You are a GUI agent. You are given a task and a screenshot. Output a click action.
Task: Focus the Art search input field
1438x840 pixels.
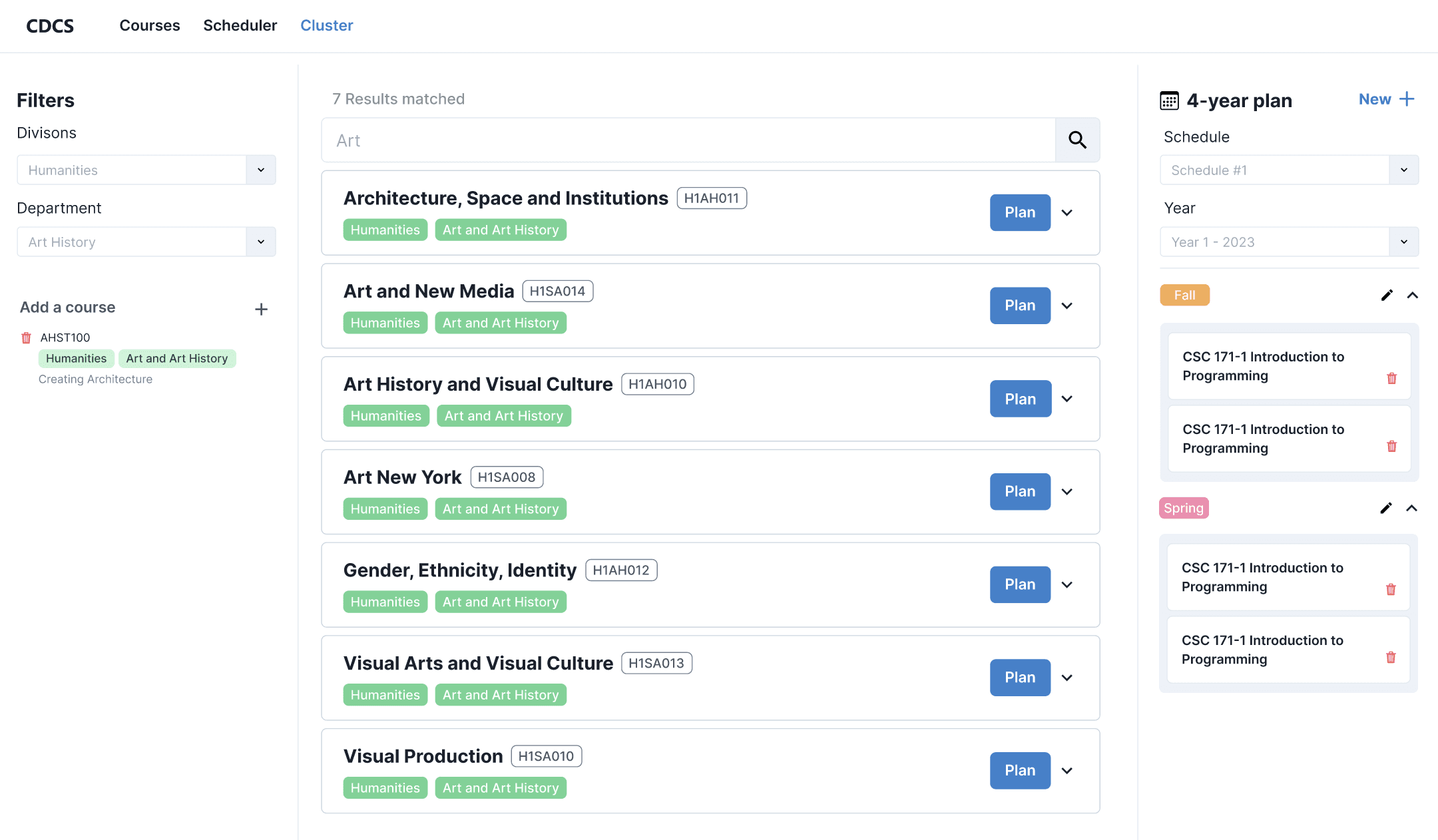(688, 140)
